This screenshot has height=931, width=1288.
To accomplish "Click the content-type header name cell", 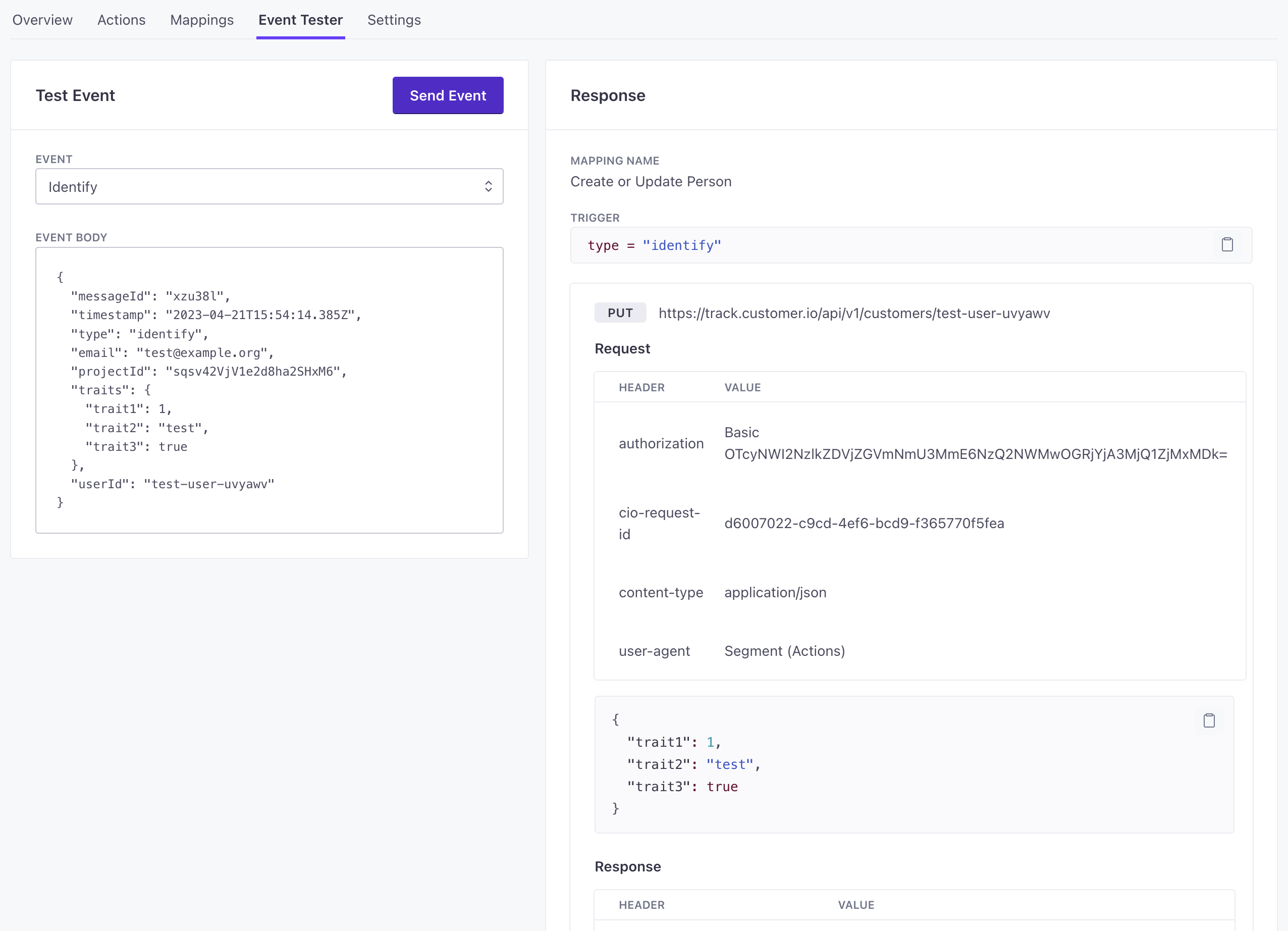I will pyautogui.click(x=661, y=592).
